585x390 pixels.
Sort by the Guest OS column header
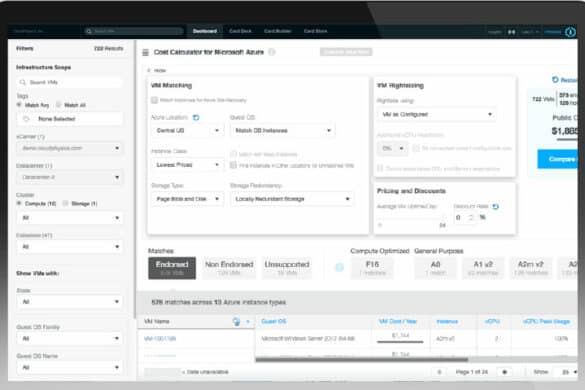(x=274, y=322)
